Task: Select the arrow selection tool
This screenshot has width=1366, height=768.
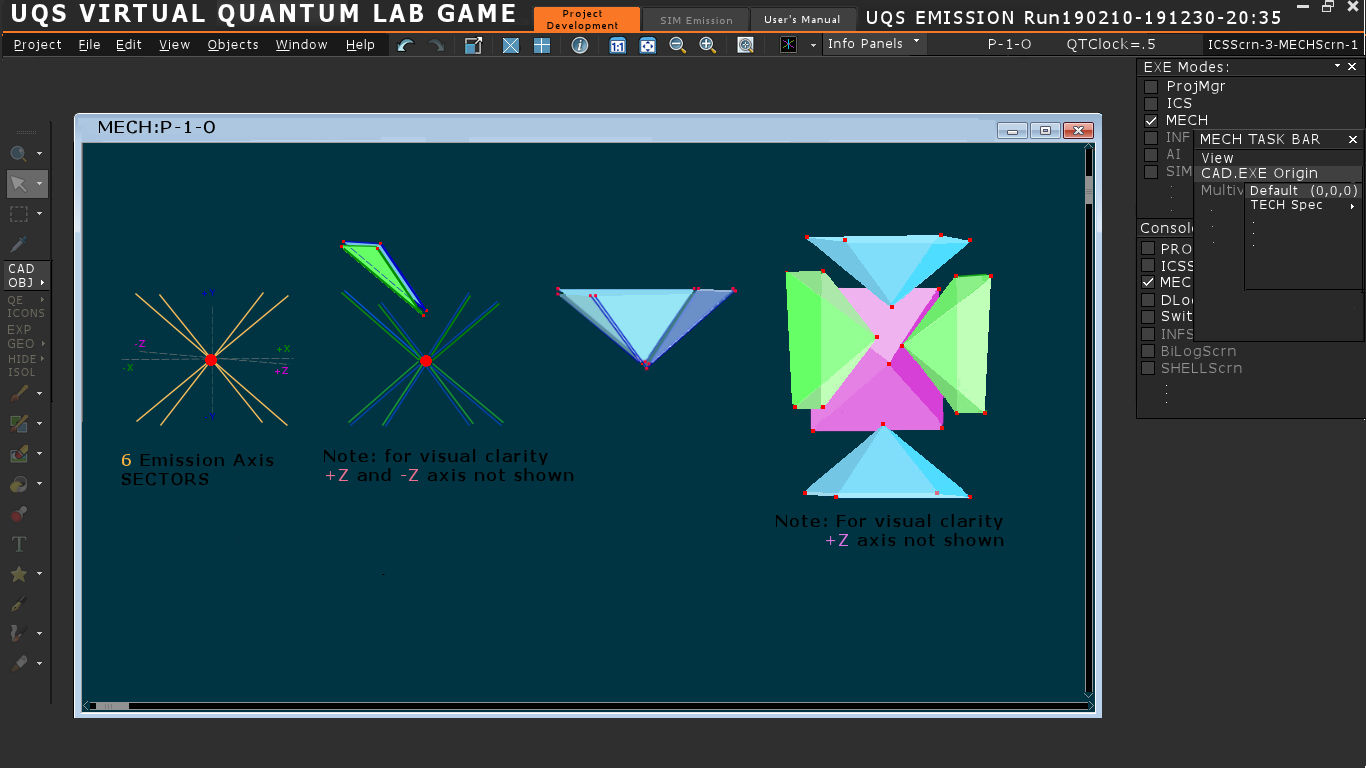Action: (x=20, y=184)
